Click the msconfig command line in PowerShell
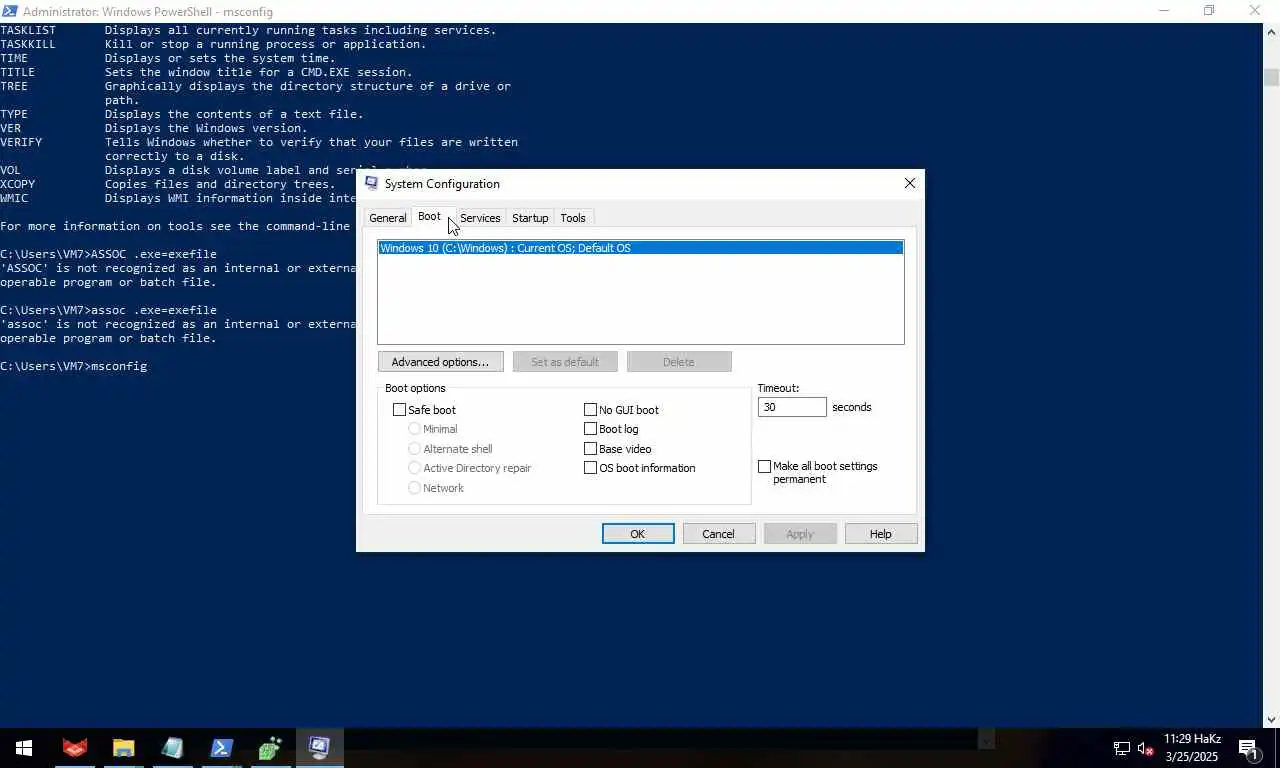 coord(74,366)
